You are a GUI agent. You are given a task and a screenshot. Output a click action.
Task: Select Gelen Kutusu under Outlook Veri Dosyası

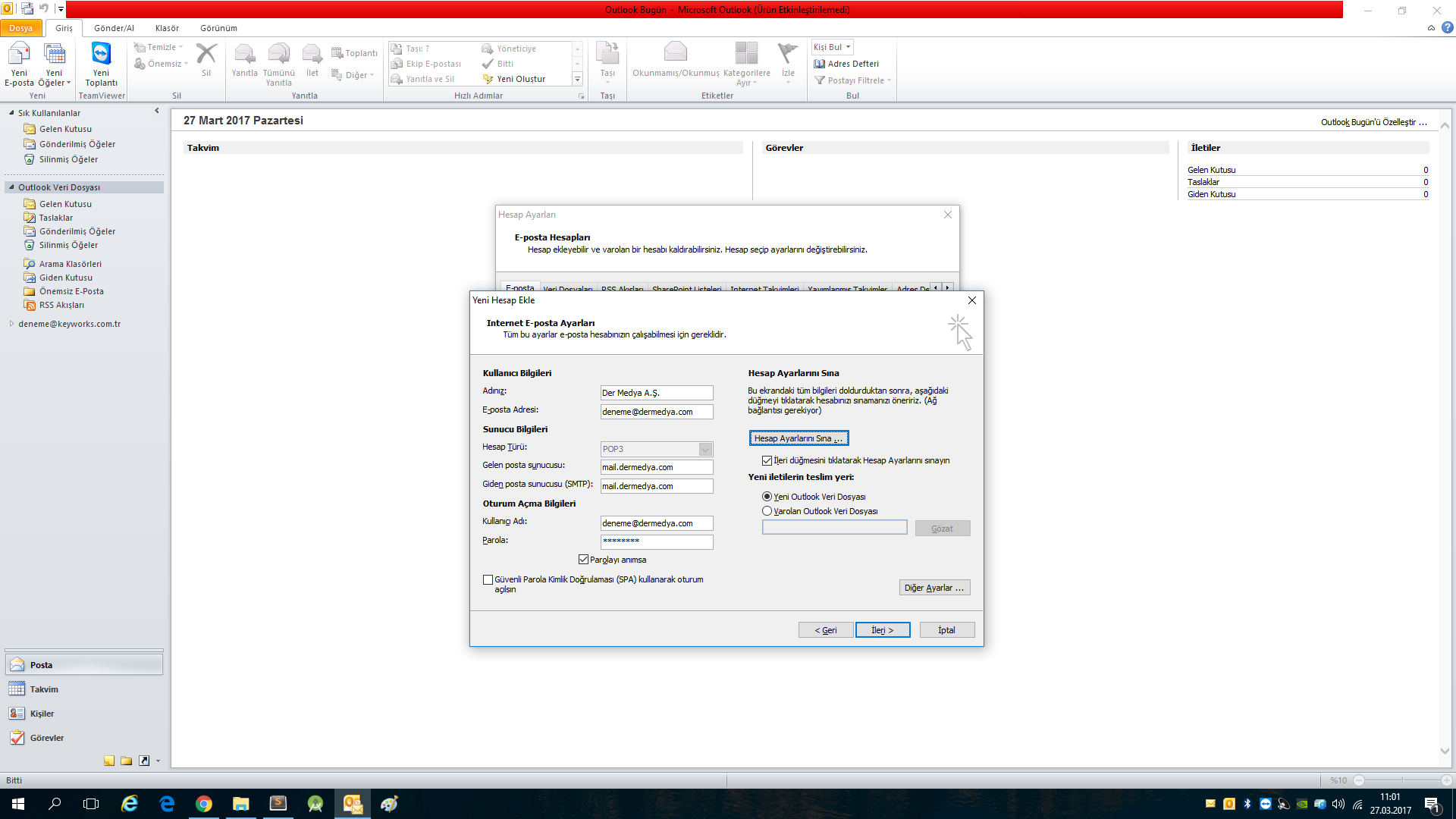(65, 204)
